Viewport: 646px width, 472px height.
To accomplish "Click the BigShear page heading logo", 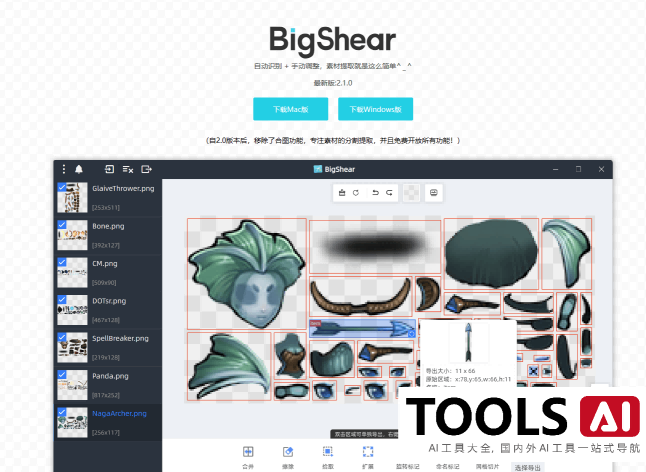I will pyautogui.click(x=332, y=41).
